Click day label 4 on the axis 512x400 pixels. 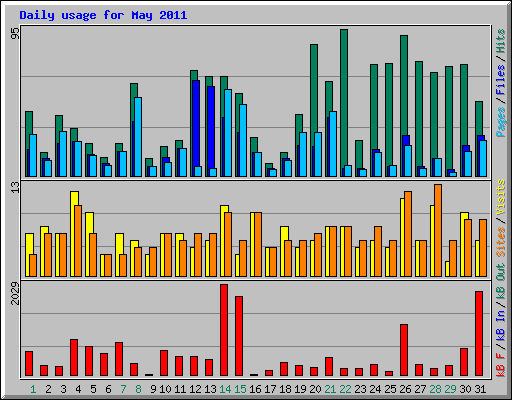click(78, 389)
